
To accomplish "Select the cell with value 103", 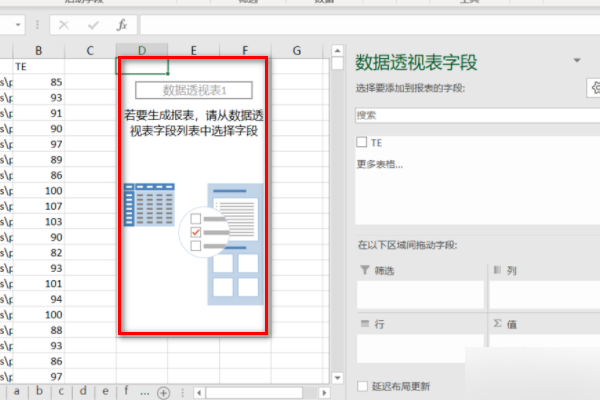I will tap(39, 222).
